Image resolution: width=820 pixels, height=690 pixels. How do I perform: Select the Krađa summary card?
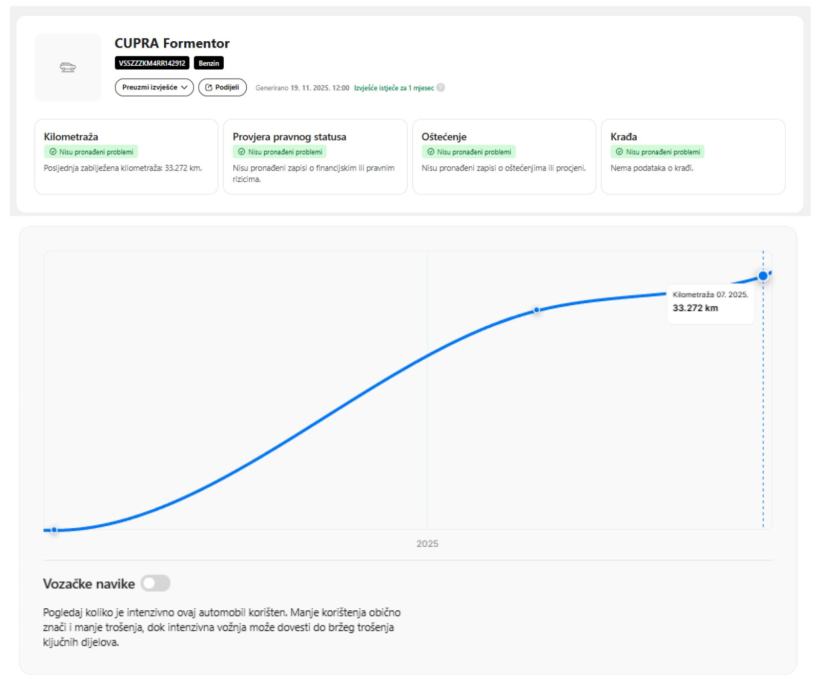(692, 156)
